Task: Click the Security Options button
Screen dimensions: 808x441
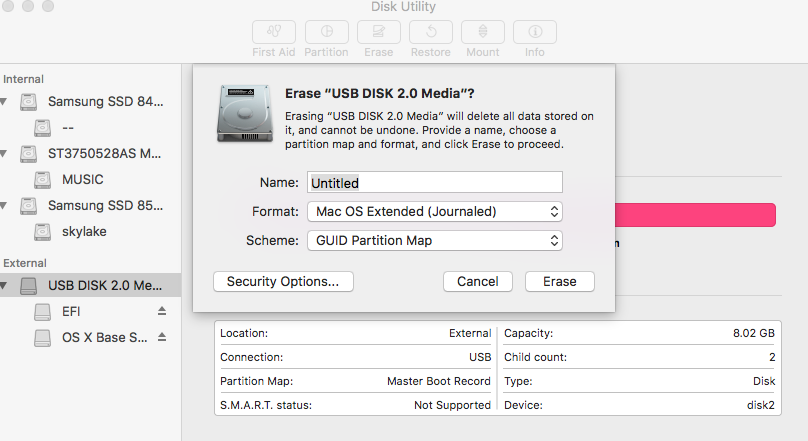Action: coord(283,282)
